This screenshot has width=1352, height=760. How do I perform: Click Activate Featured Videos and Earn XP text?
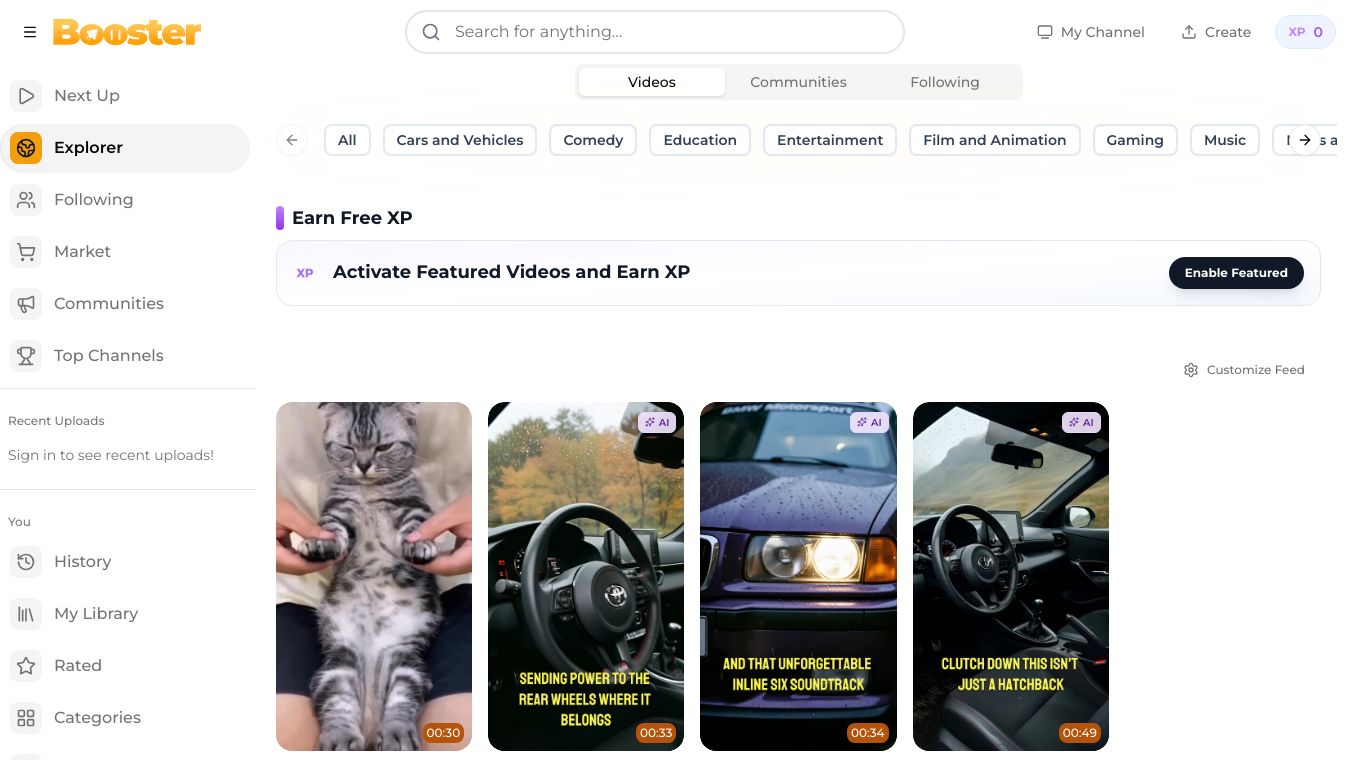click(x=511, y=272)
